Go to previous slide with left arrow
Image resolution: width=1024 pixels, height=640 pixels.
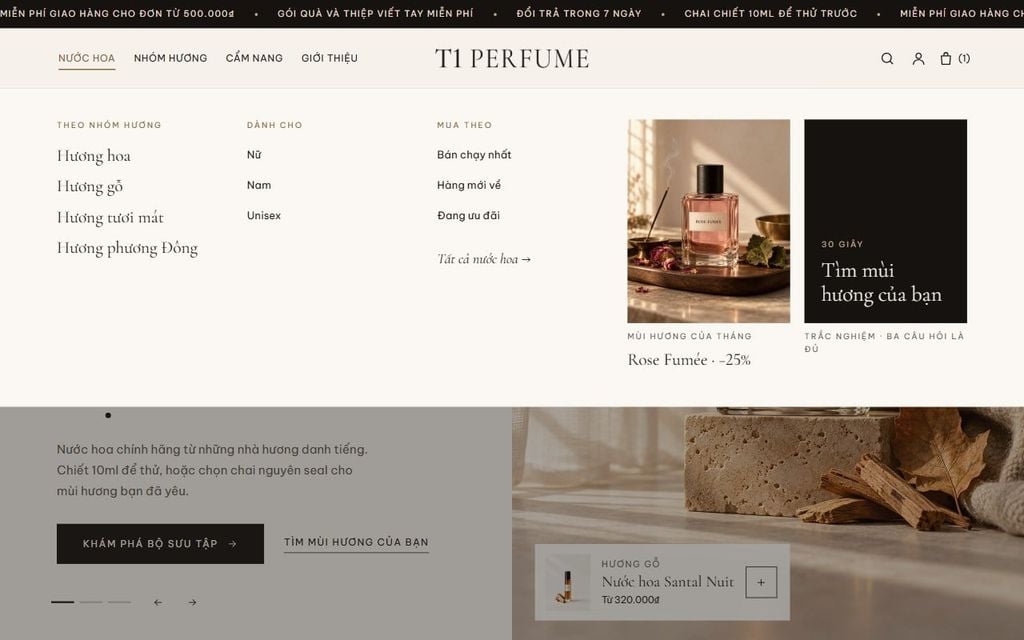[x=158, y=602]
